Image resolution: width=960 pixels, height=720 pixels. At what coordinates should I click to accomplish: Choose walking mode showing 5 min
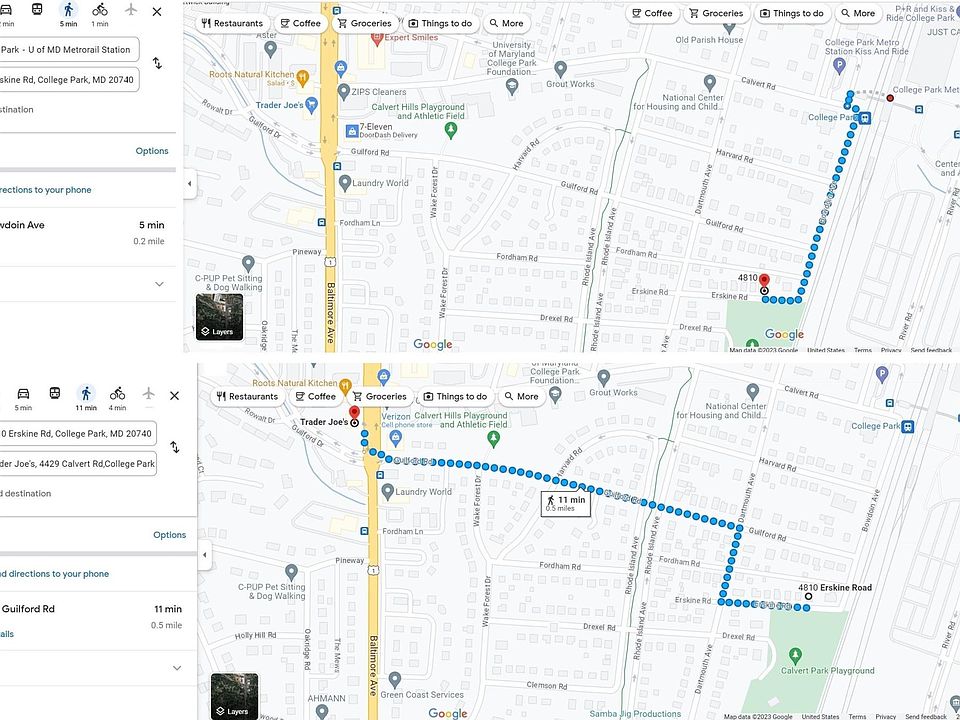pos(69,13)
